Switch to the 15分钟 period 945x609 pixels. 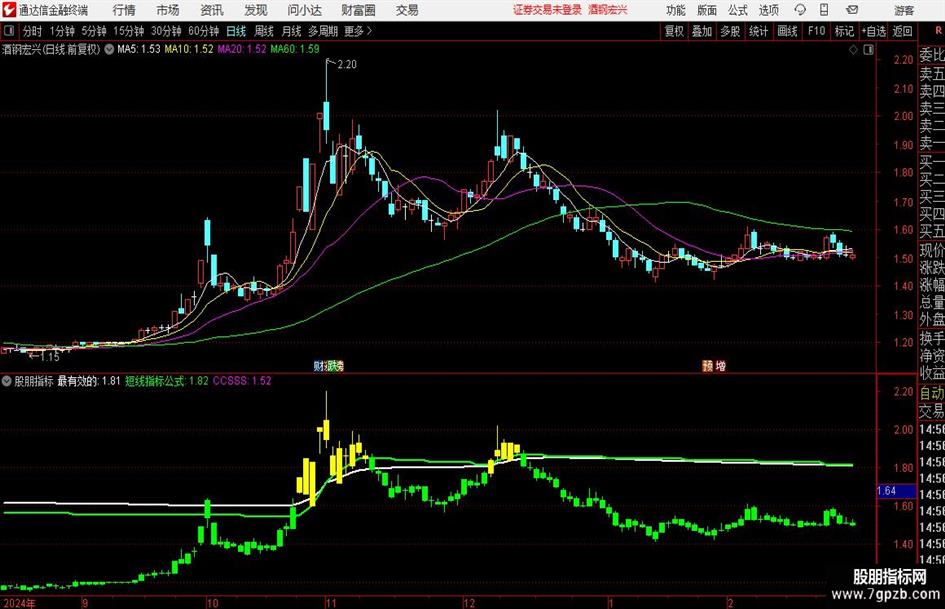click(129, 31)
